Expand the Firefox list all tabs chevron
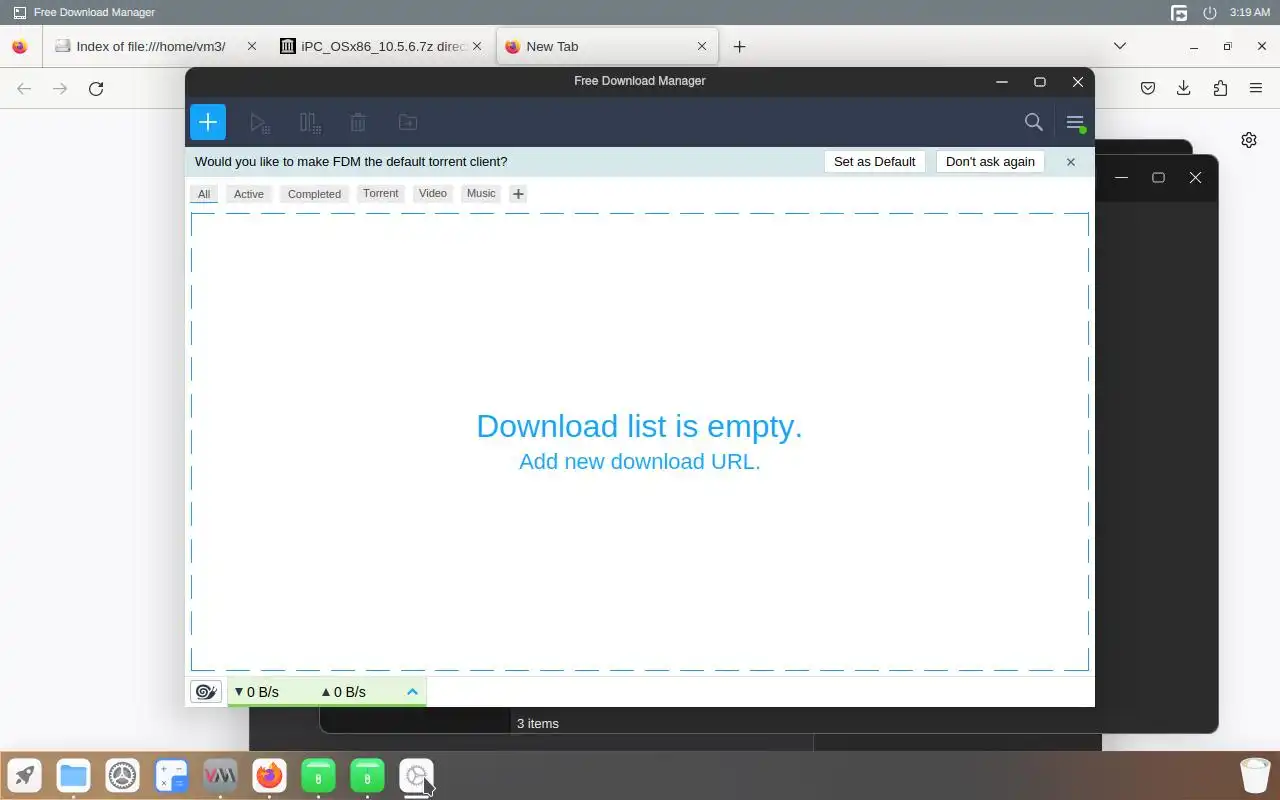 pyautogui.click(x=1120, y=46)
